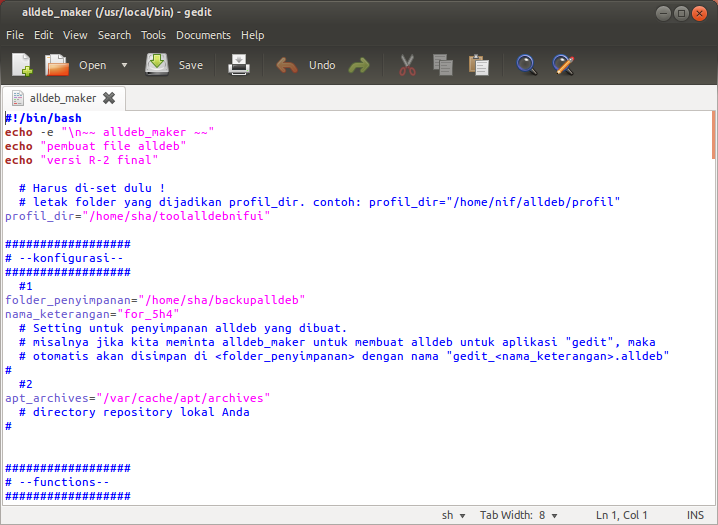
Task: Click the Undo text label
Action: tap(322, 65)
